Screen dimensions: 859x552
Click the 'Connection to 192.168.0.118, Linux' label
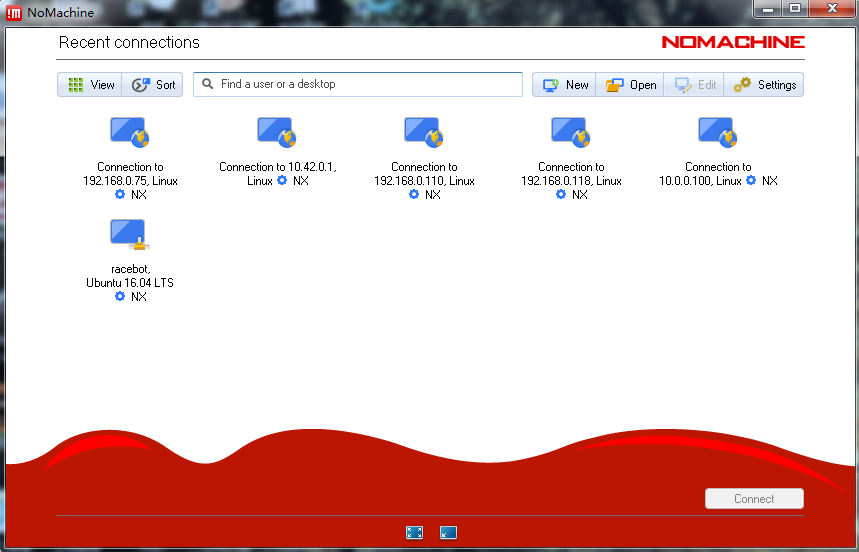(571, 174)
